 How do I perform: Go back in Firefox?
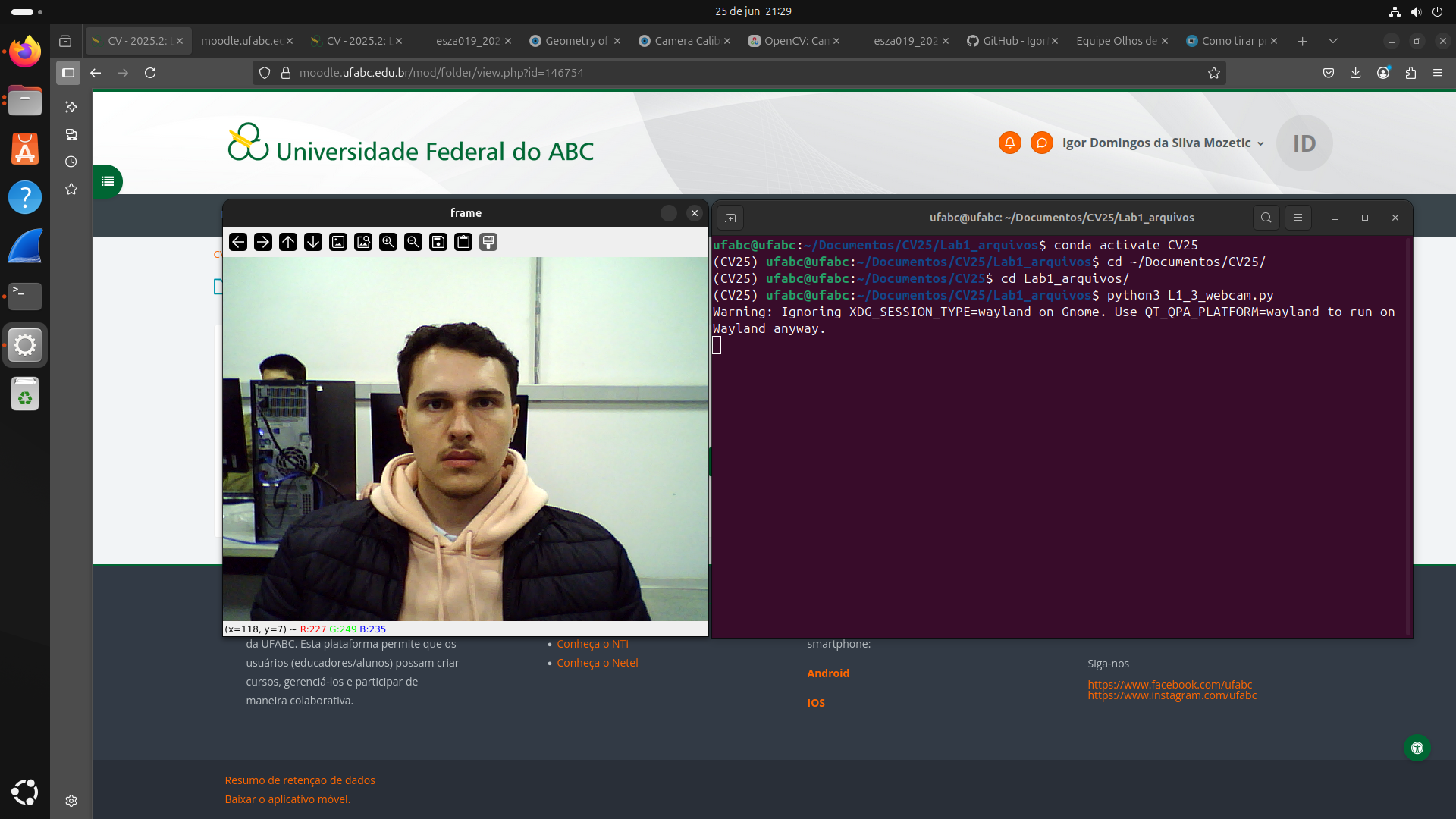tap(96, 73)
